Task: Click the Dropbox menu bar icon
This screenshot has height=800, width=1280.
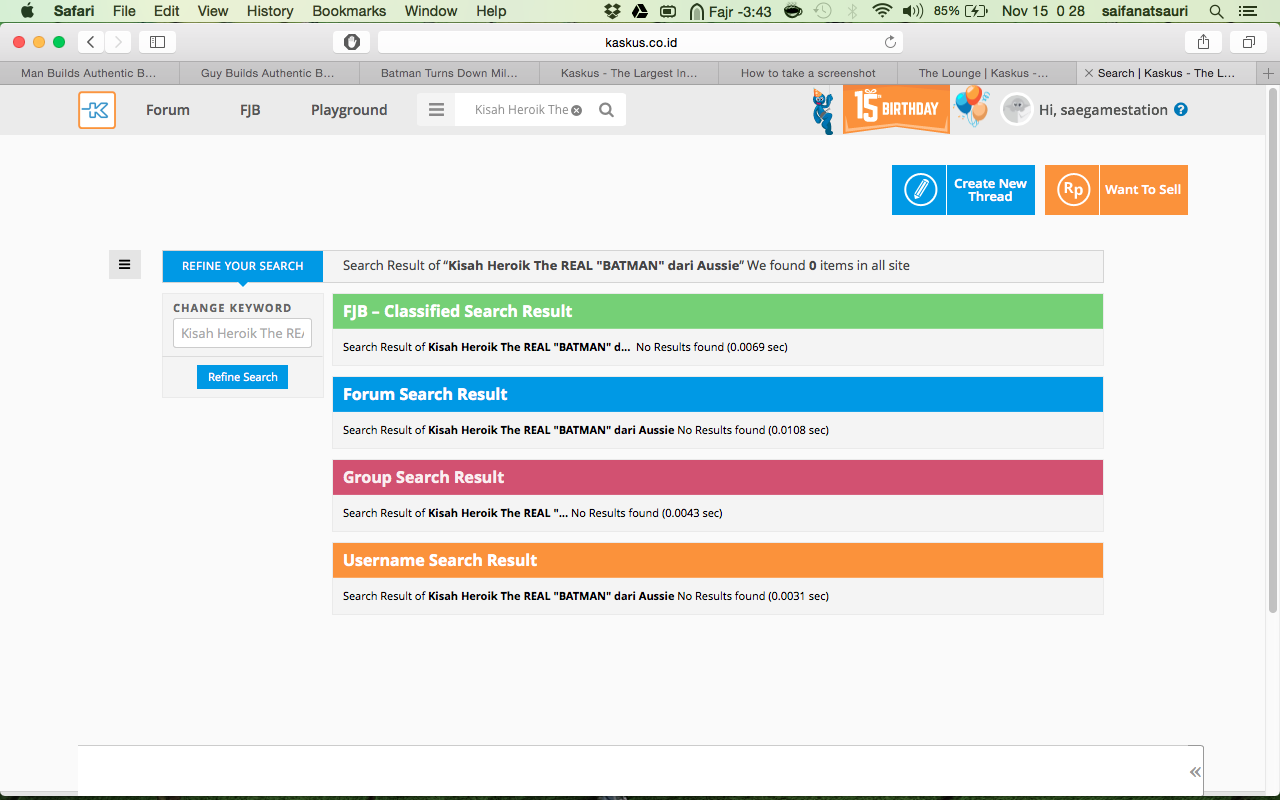Action: click(614, 11)
